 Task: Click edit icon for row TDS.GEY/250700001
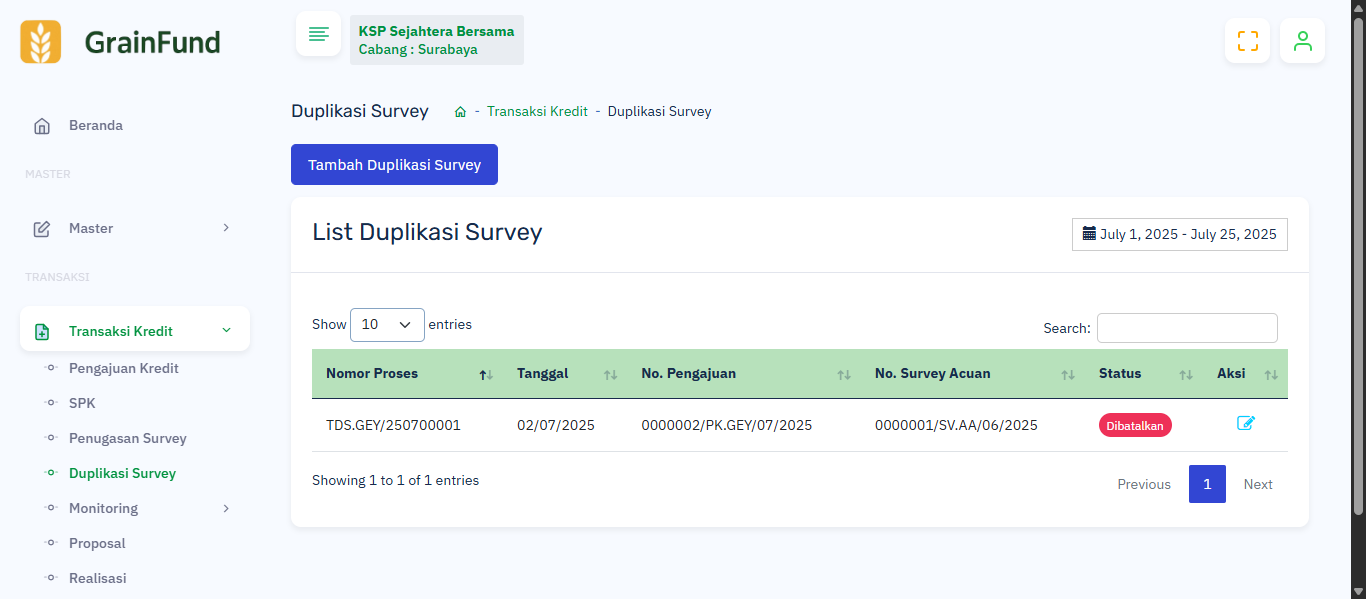(1246, 423)
